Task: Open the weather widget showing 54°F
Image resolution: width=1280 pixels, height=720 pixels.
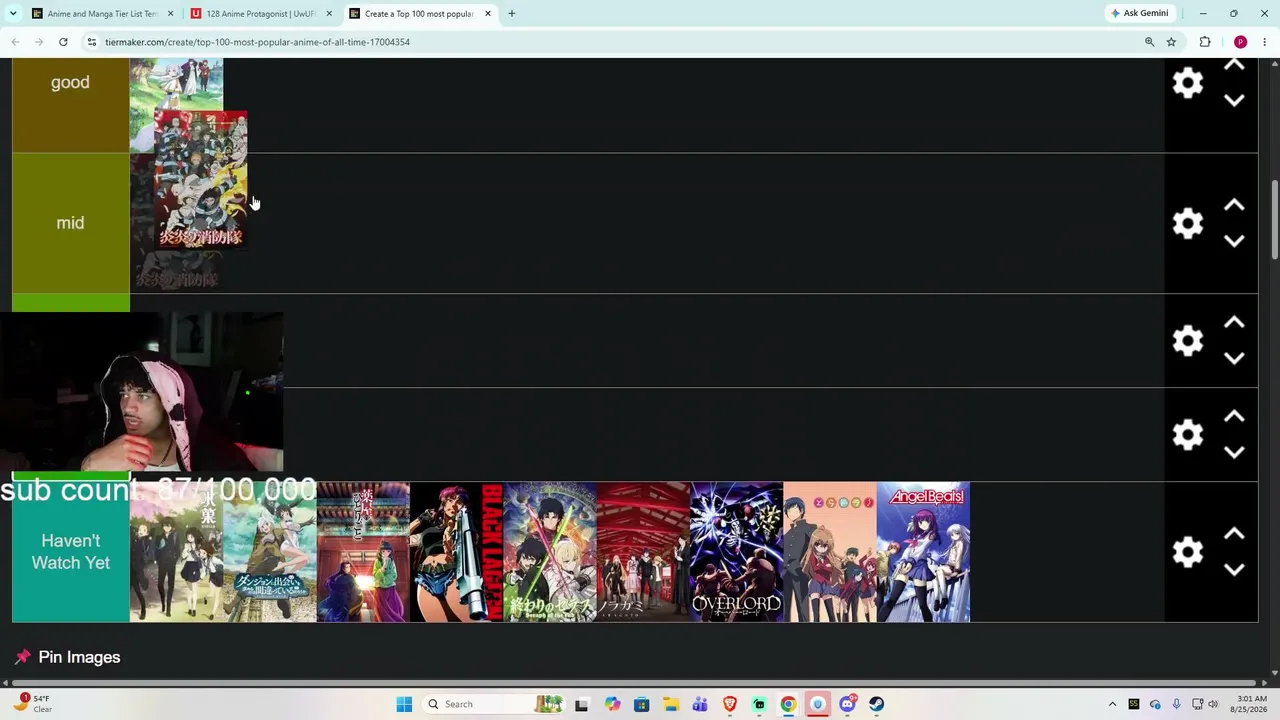Action: [32, 704]
